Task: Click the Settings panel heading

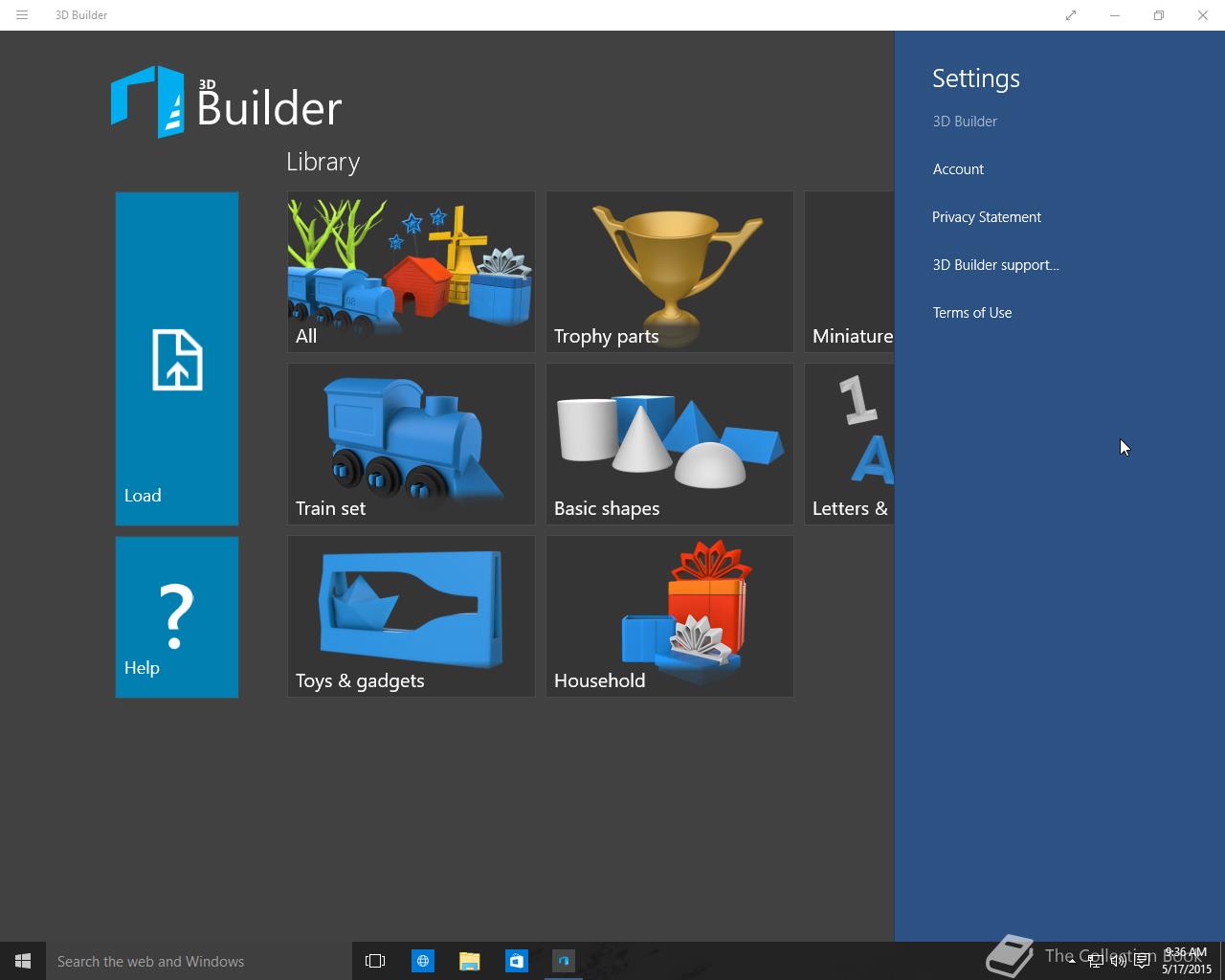Action: [x=976, y=78]
